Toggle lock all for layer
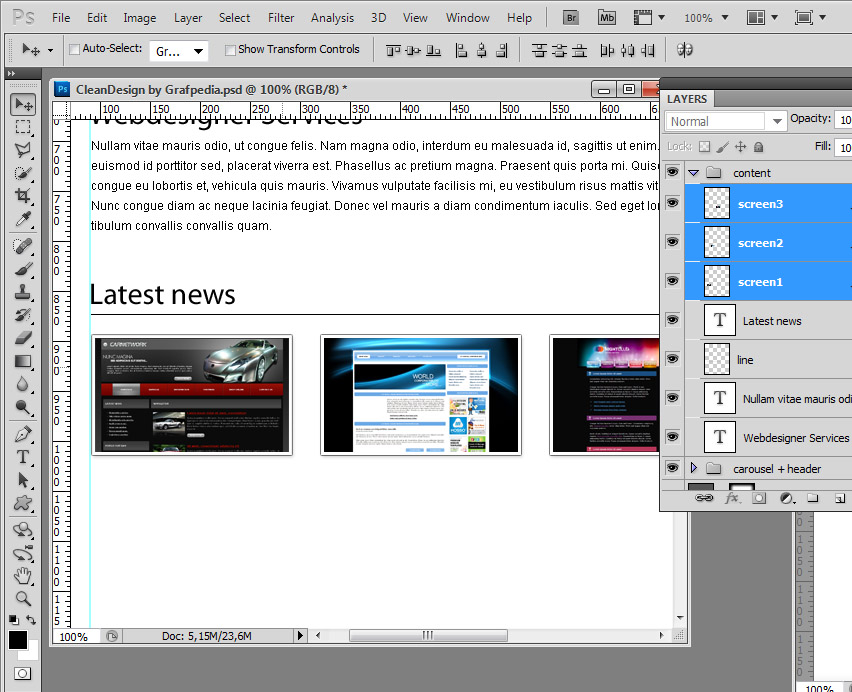Viewport: 852px width, 692px height. tap(759, 147)
